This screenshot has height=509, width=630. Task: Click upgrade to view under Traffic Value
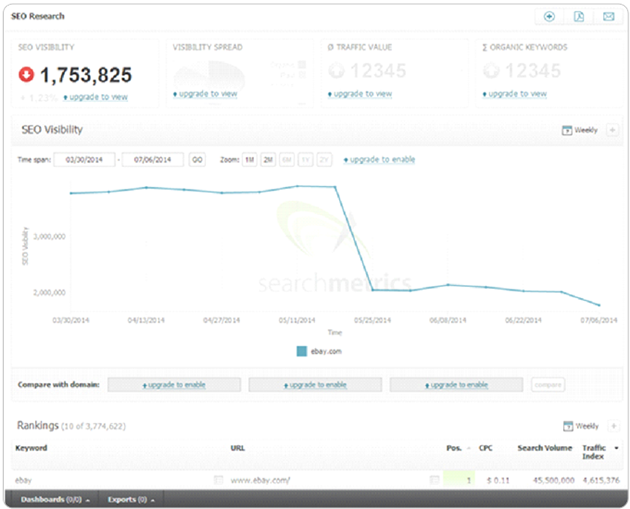[360, 94]
